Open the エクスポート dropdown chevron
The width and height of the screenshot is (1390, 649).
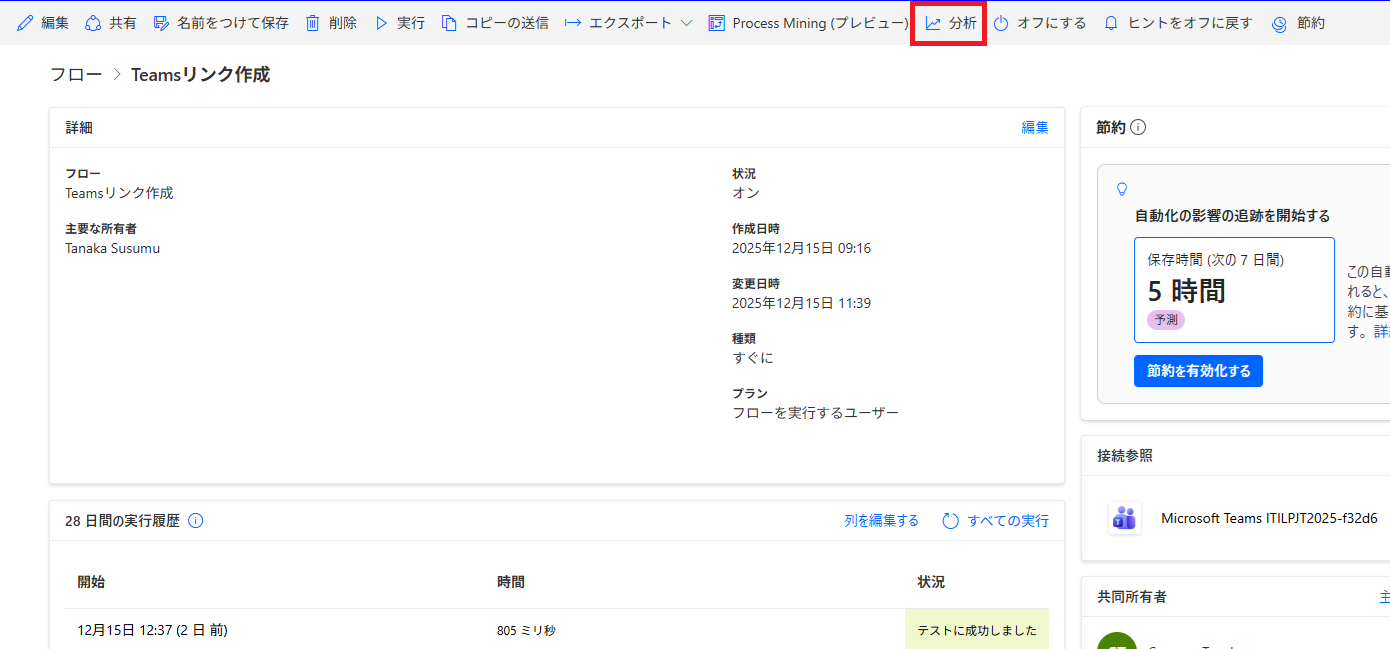pyautogui.click(x=686, y=22)
